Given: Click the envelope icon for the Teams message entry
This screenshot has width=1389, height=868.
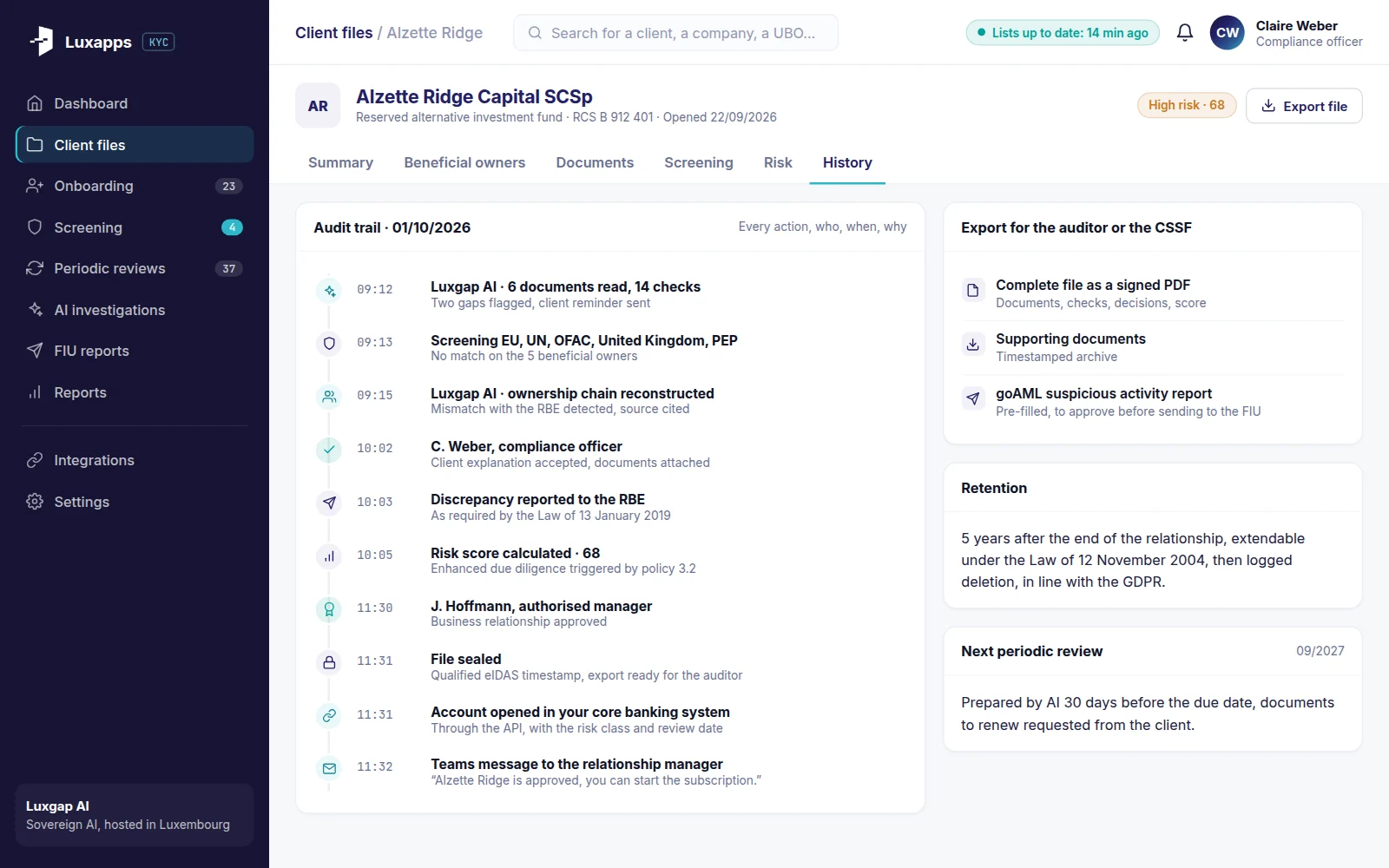Looking at the screenshot, I should (329, 768).
